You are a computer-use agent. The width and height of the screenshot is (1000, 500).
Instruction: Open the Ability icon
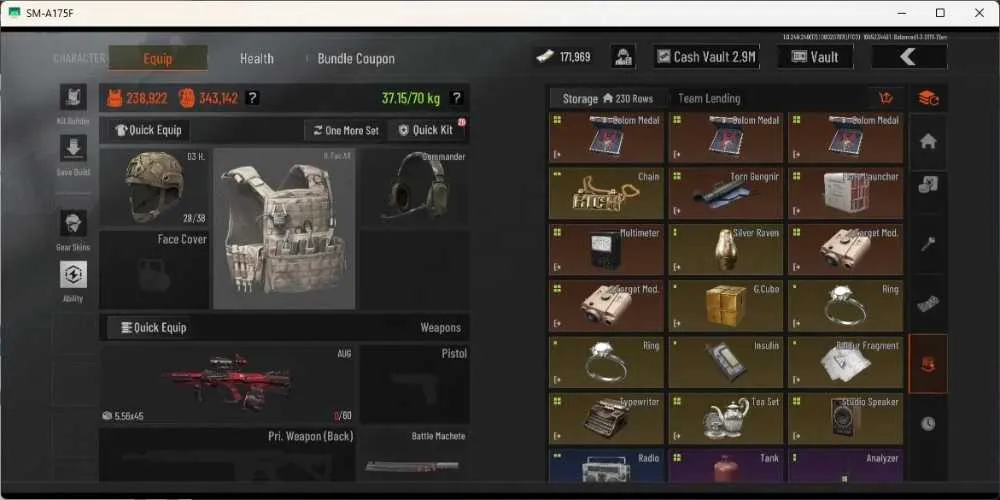coord(73,274)
